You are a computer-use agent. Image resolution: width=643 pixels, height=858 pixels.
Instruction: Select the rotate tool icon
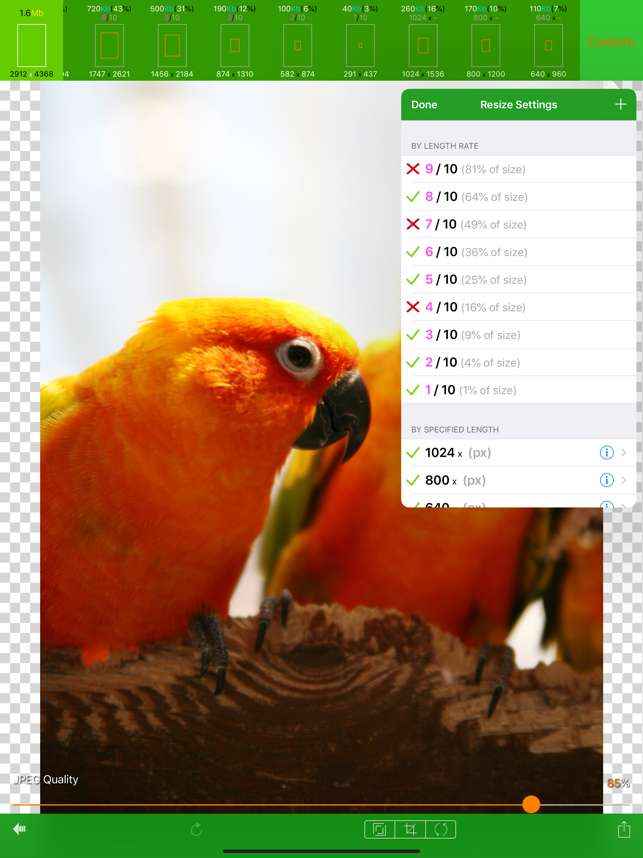(x=441, y=830)
